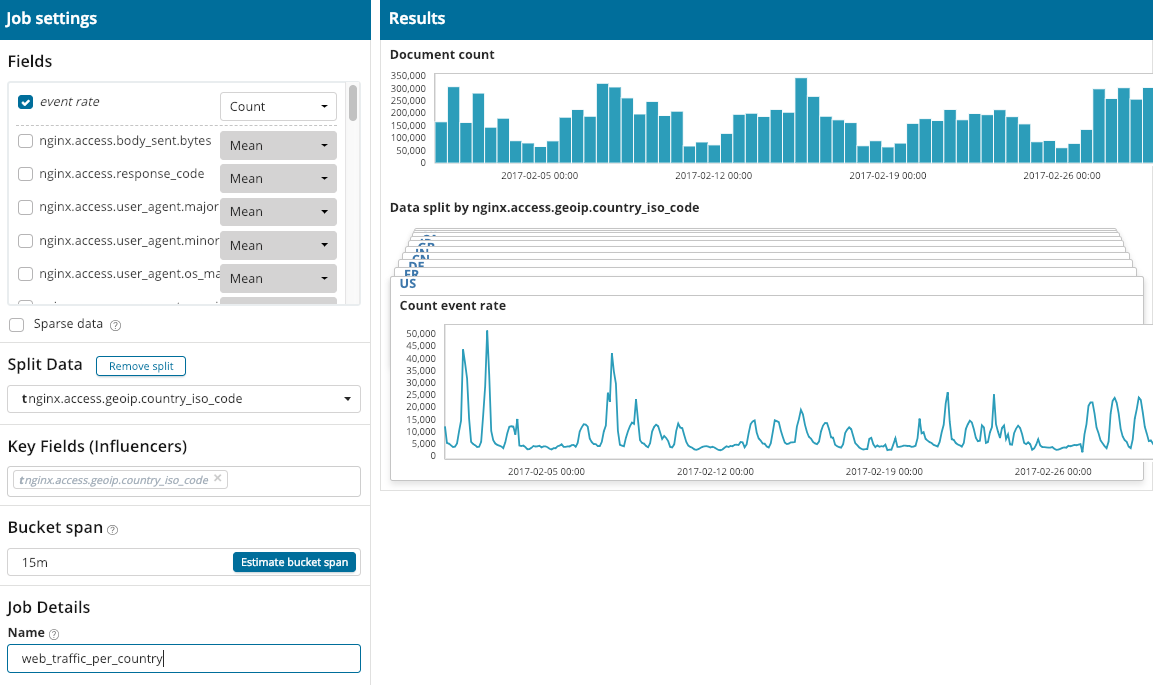Open the Sparse data help tooltip
Viewport: 1158px width, 685px height.
point(114,324)
